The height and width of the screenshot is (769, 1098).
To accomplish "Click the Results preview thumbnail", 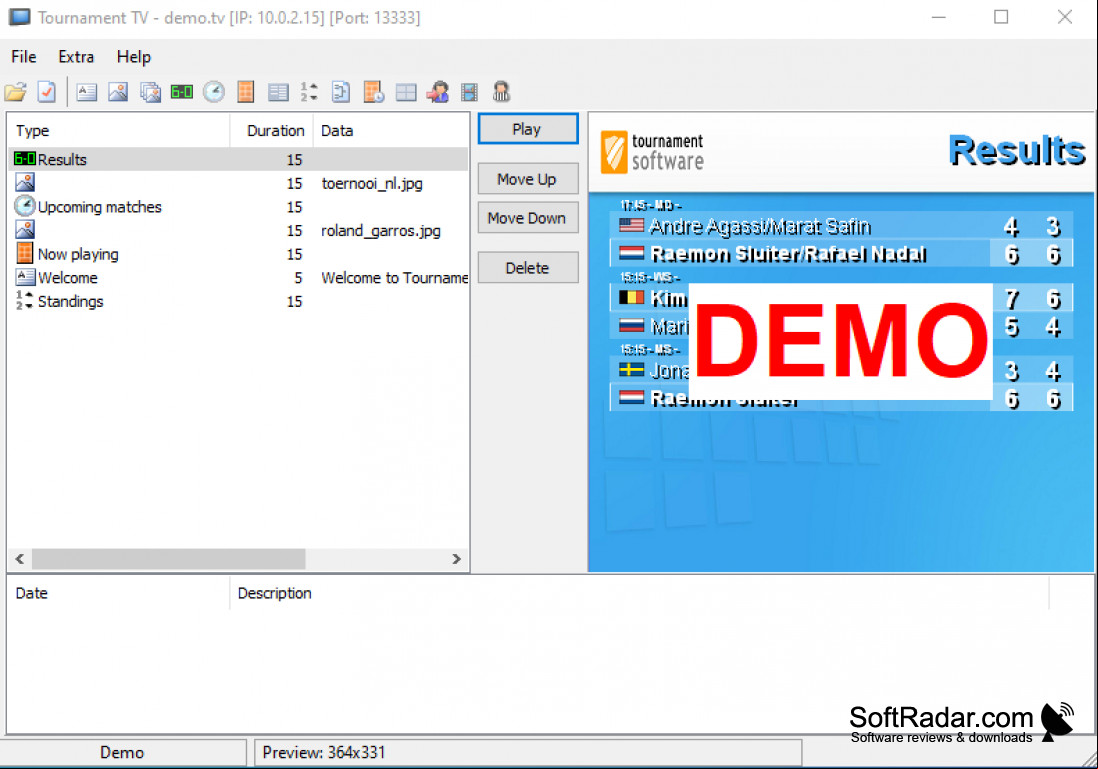I will tap(841, 342).
